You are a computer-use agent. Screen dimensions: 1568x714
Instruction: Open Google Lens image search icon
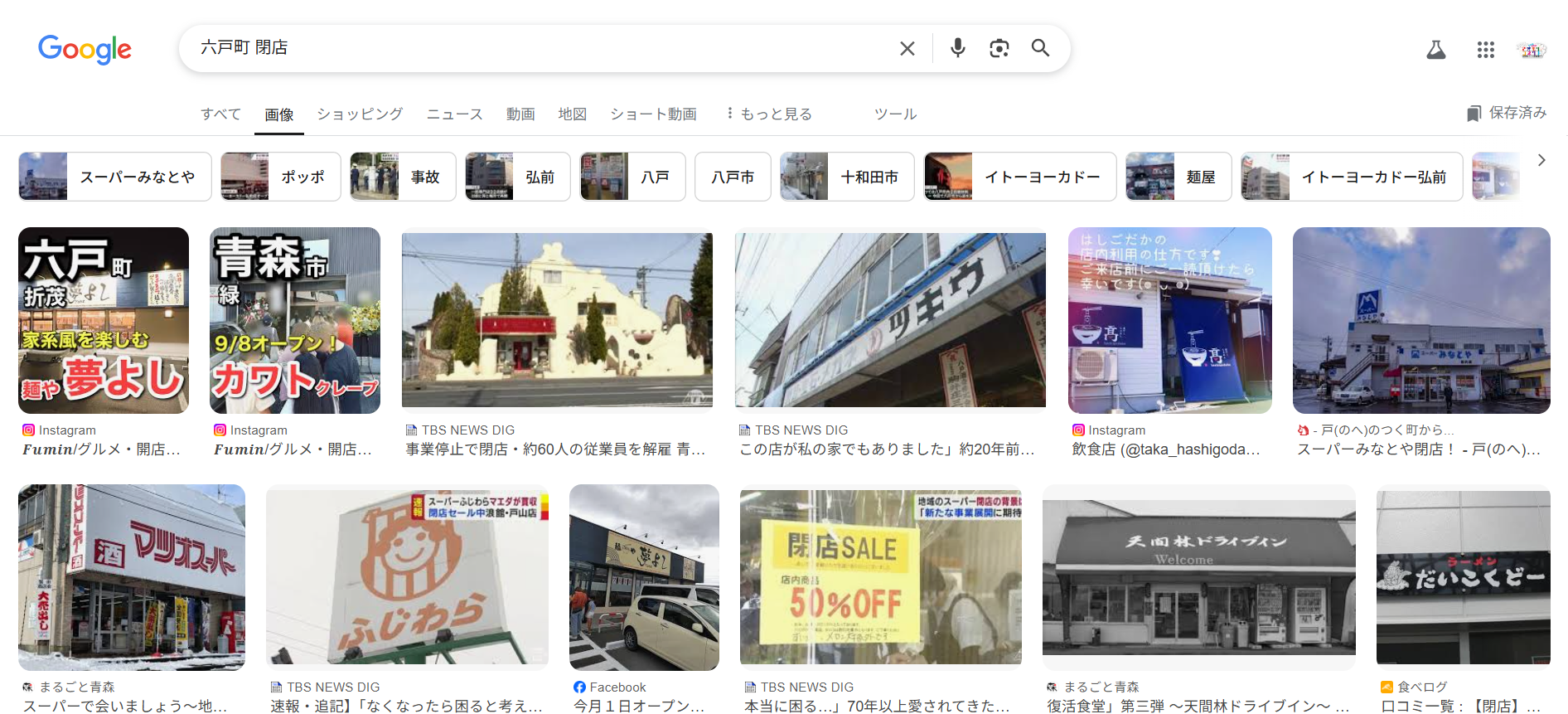[x=999, y=48]
